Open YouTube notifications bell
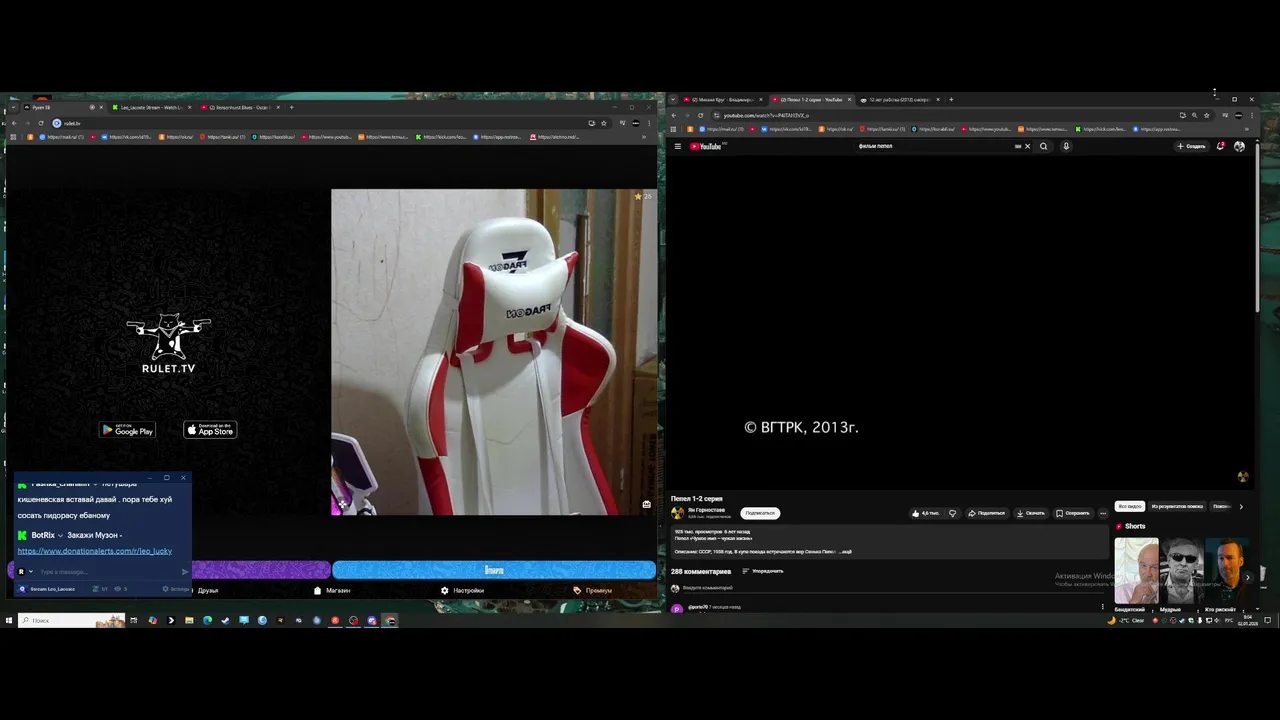The width and height of the screenshot is (1280, 720). click(x=1221, y=146)
